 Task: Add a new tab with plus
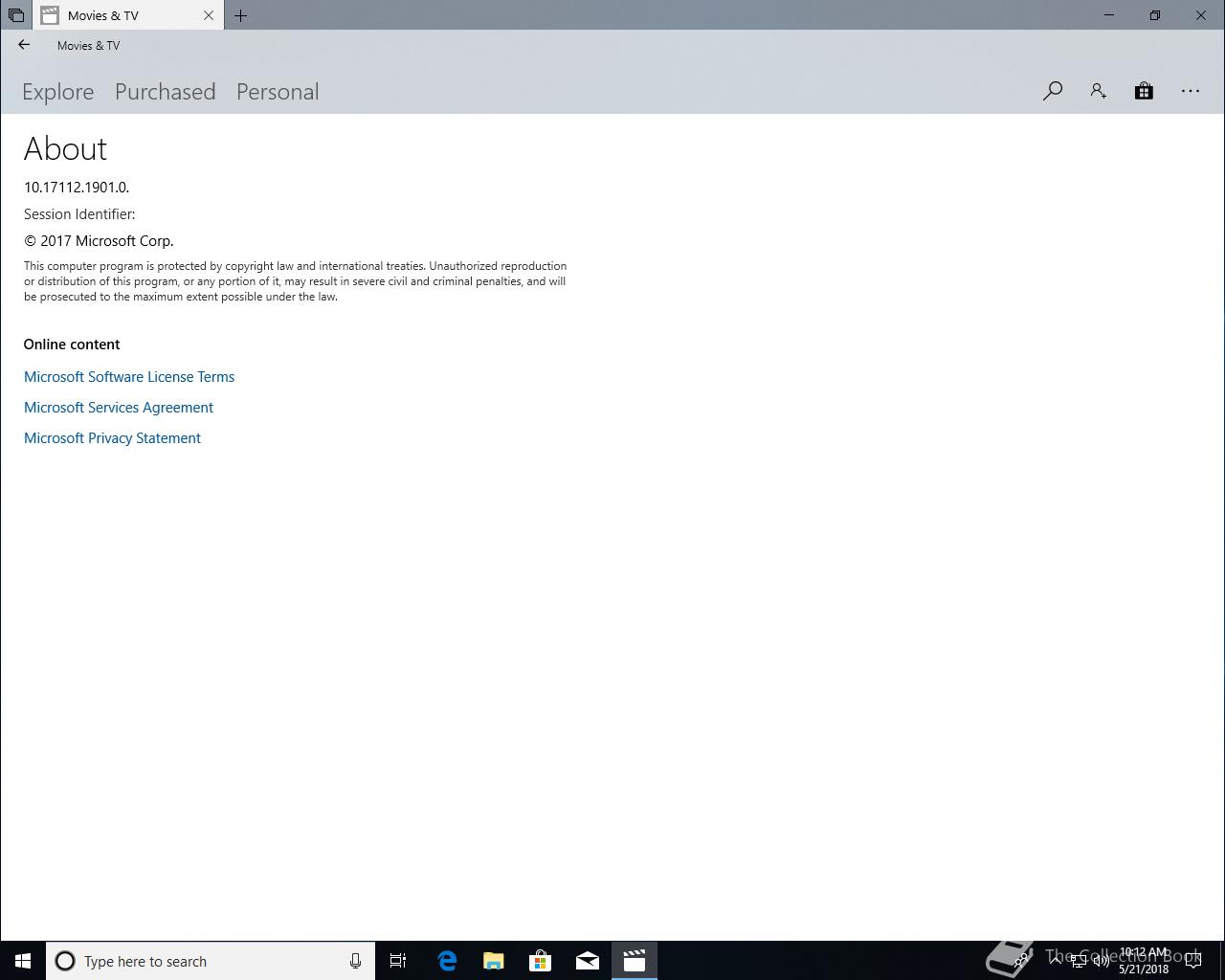coord(240,15)
